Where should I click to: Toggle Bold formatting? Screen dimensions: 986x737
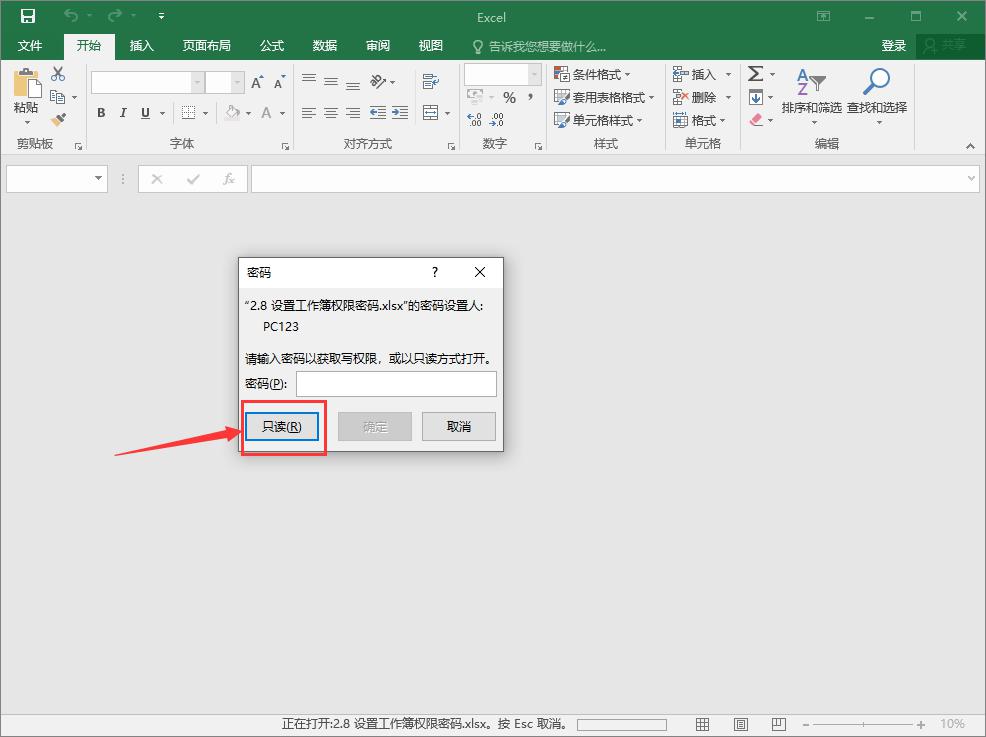(x=101, y=113)
